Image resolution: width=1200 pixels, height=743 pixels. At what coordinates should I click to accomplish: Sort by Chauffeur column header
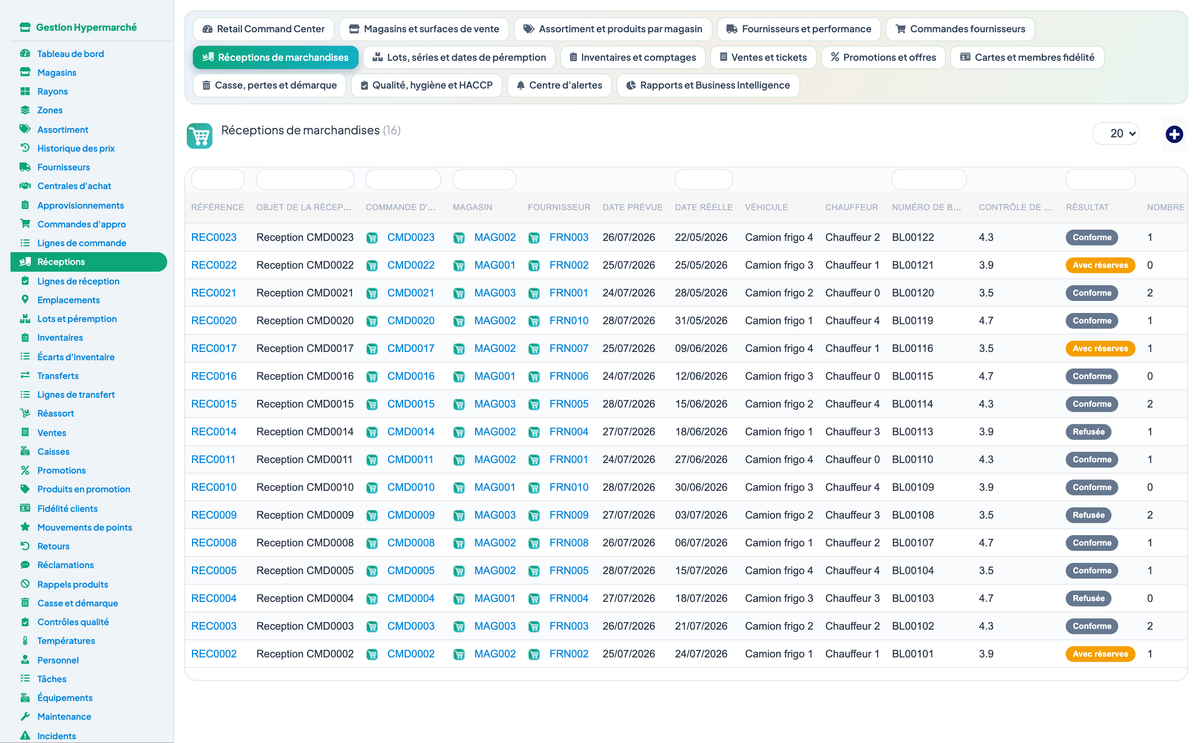[851, 207]
